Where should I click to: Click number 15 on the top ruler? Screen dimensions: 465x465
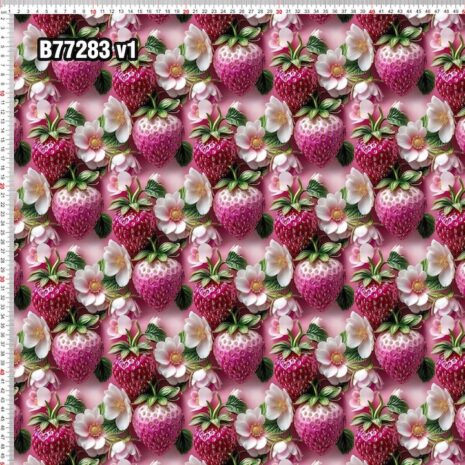[x=140, y=12]
